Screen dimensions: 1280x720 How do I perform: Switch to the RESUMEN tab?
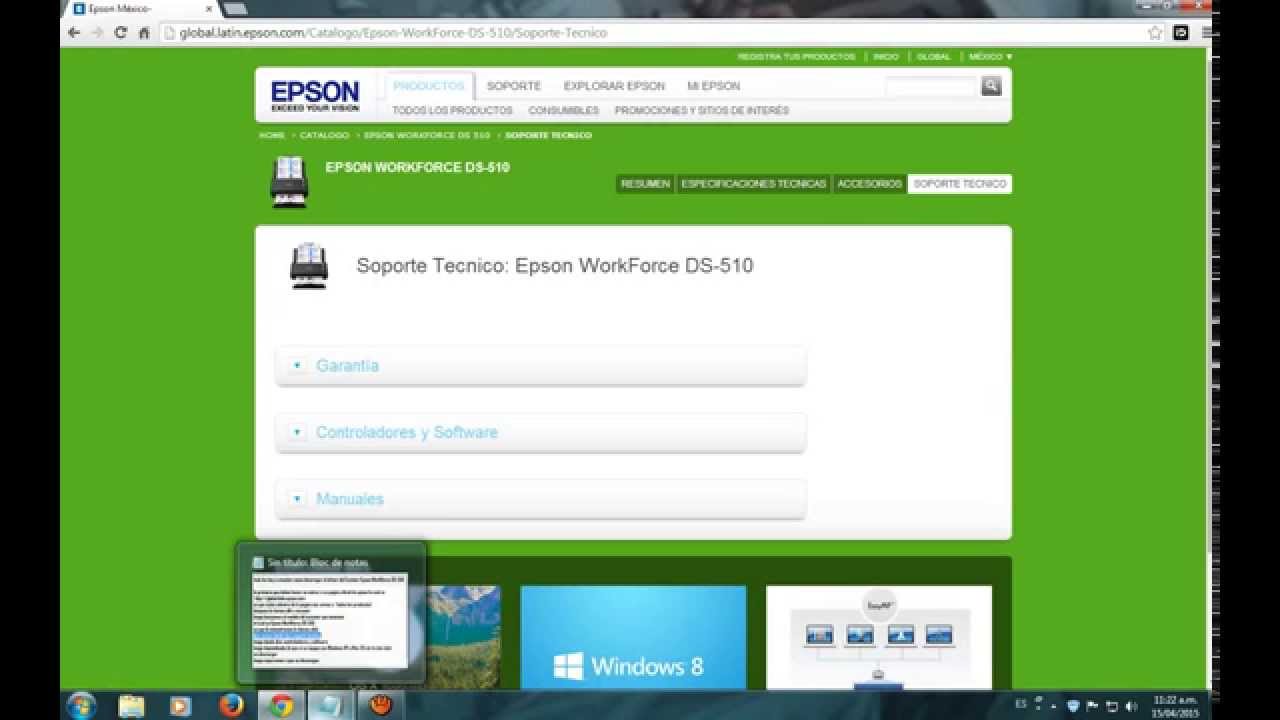645,184
